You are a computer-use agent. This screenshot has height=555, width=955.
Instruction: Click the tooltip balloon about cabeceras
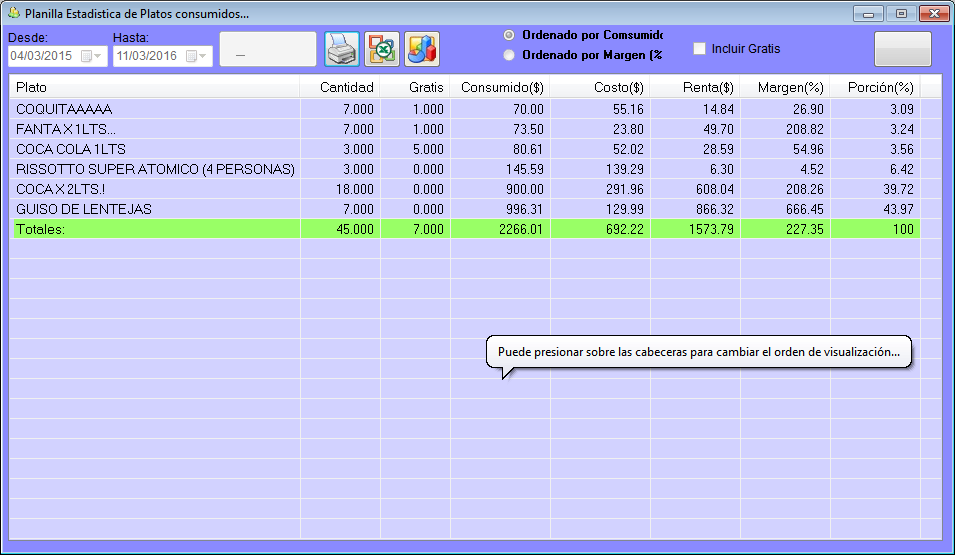[x=699, y=352]
